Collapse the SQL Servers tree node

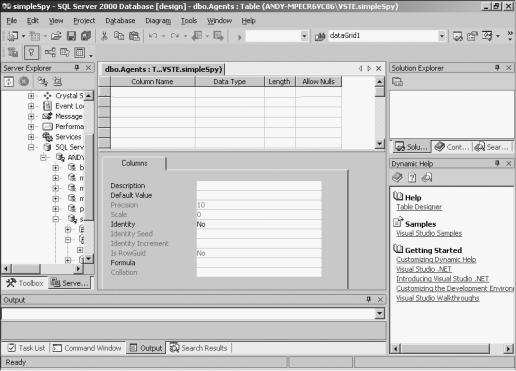[31, 147]
